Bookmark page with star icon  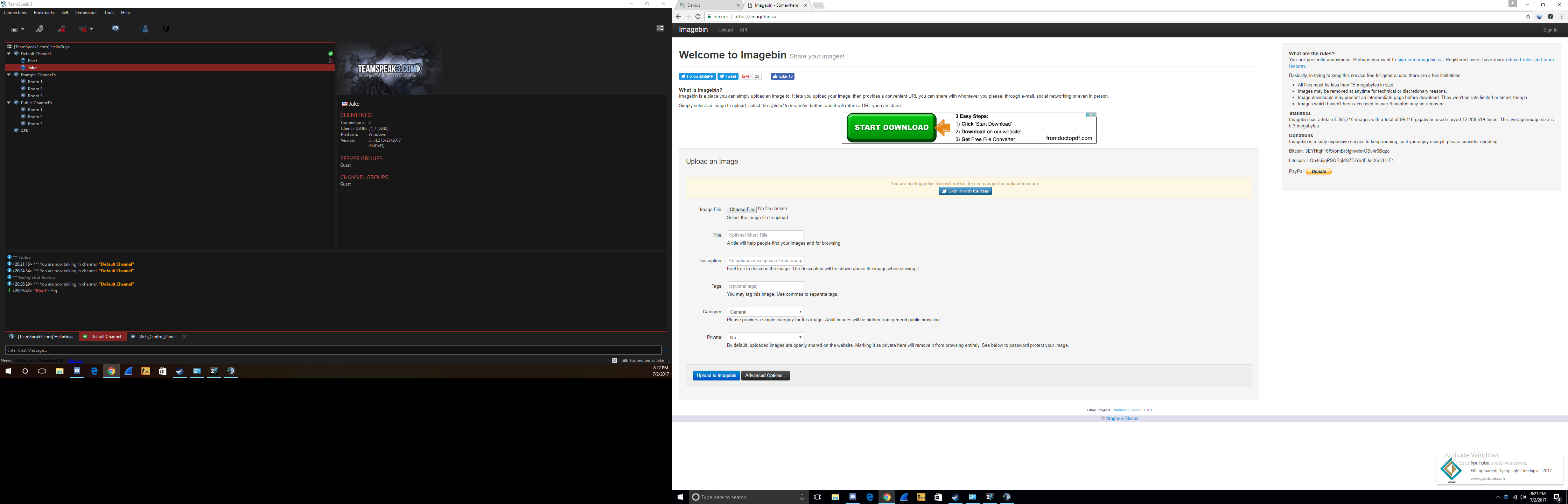pos(1528,16)
